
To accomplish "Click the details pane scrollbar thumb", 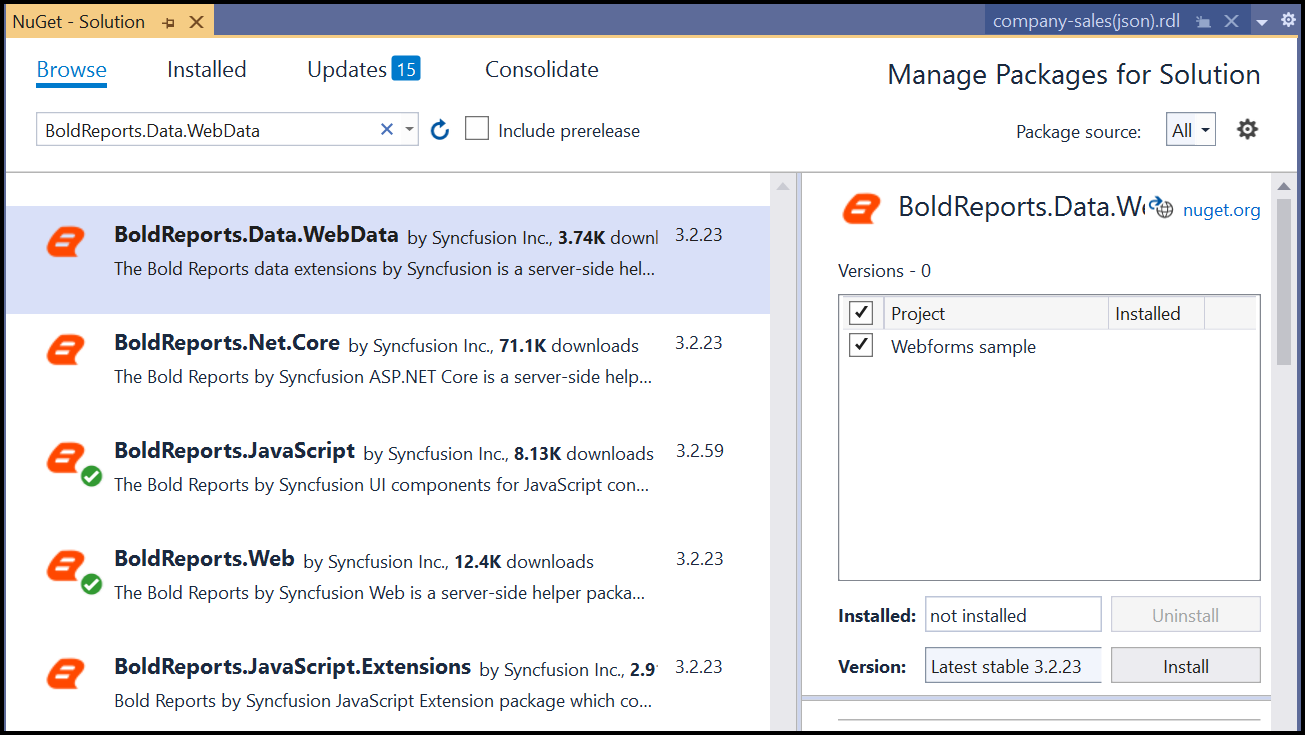I will (x=1284, y=280).
